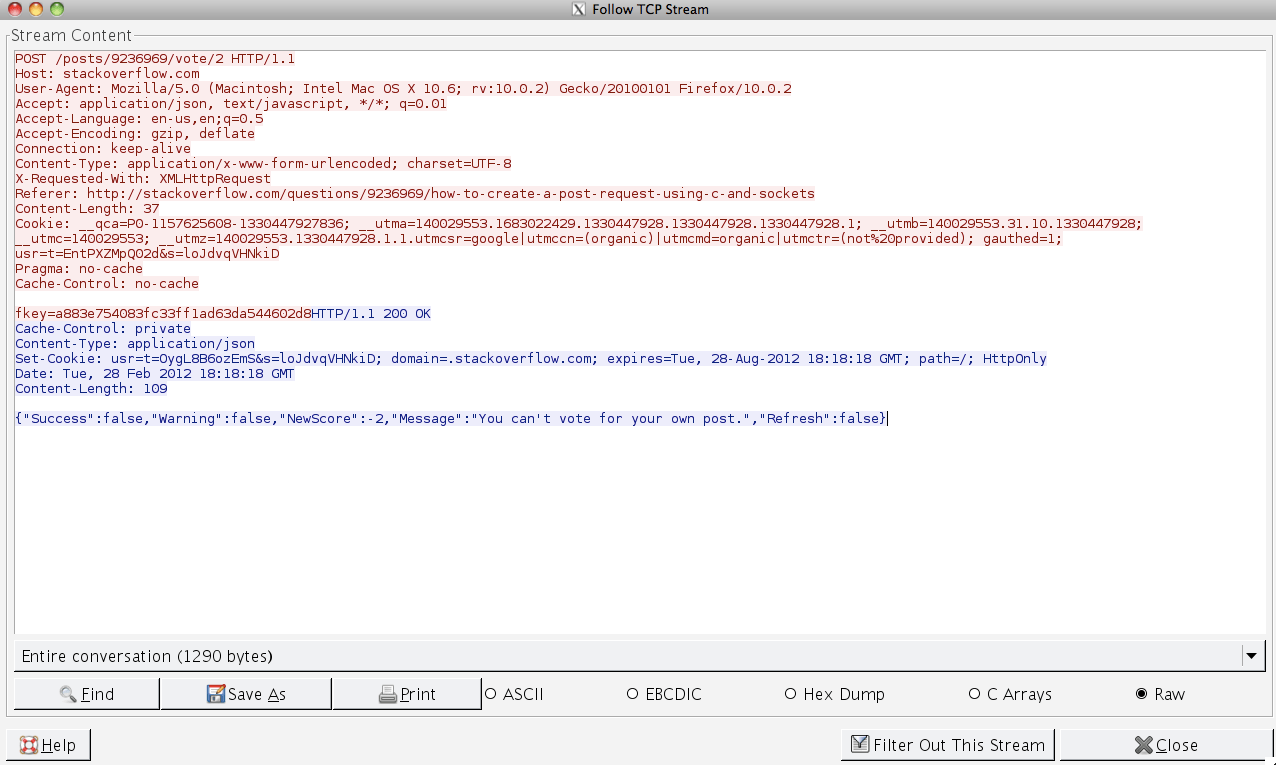Image resolution: width=1276 pixels, height=765 pixels.
Task: Click Filter Out This Stream
Action: coord(948,745)
